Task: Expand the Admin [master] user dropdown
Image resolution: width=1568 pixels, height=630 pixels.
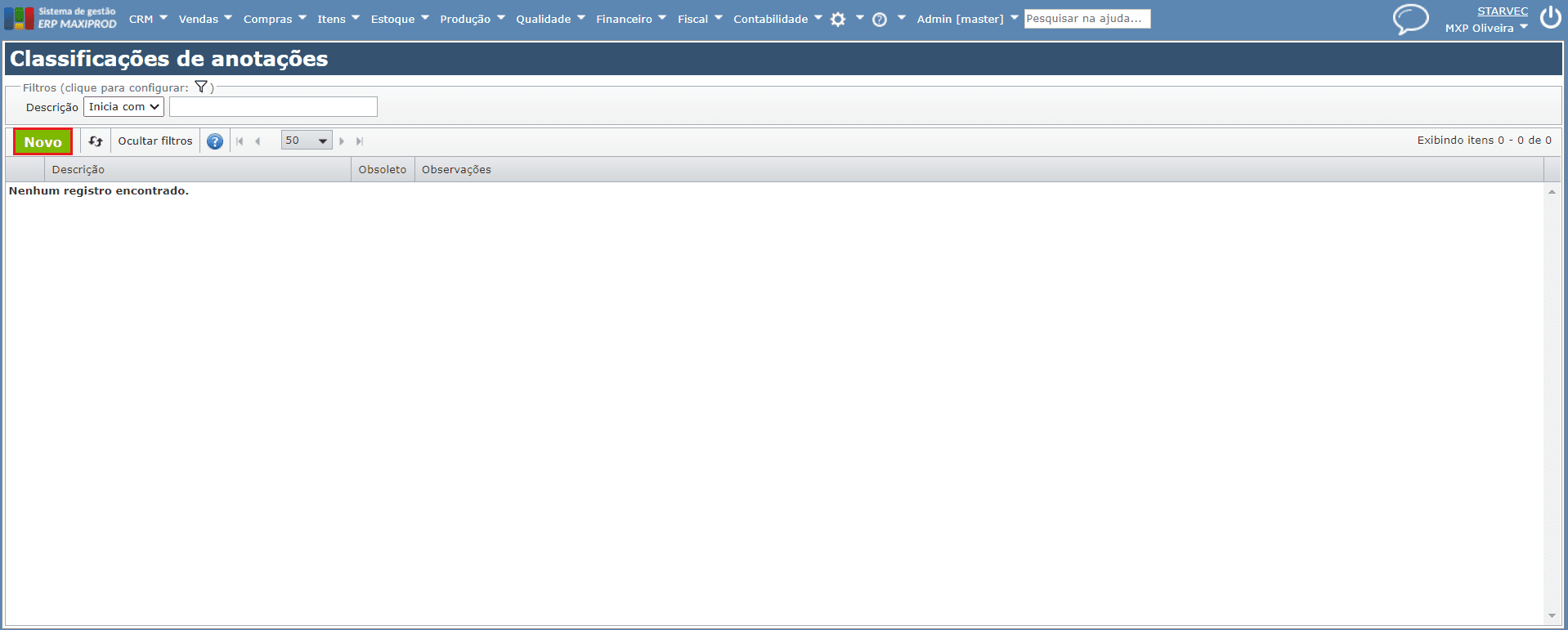Action: point(968,19)
